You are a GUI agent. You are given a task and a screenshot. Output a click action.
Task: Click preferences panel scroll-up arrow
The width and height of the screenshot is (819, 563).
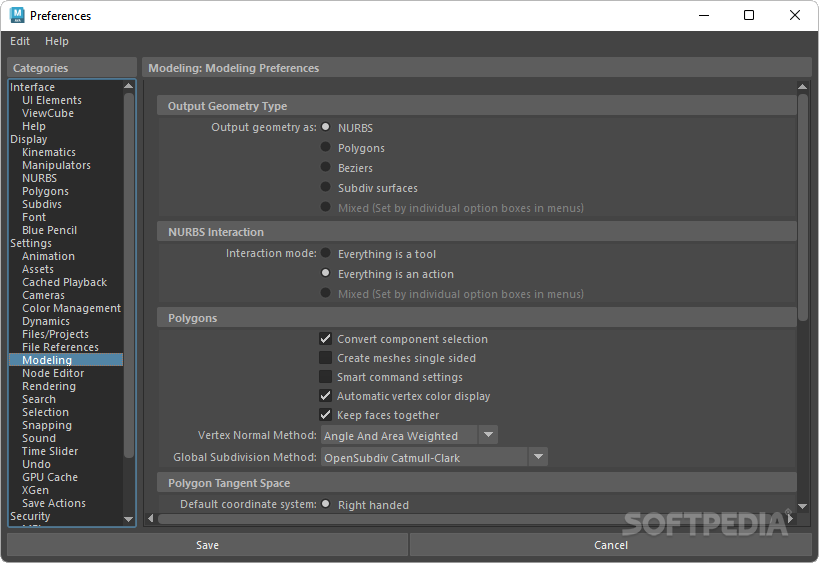coord(802,87)
